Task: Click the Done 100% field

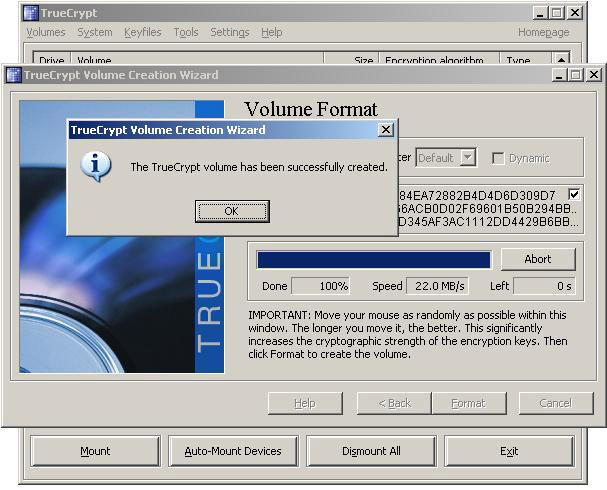Action: 321,286
